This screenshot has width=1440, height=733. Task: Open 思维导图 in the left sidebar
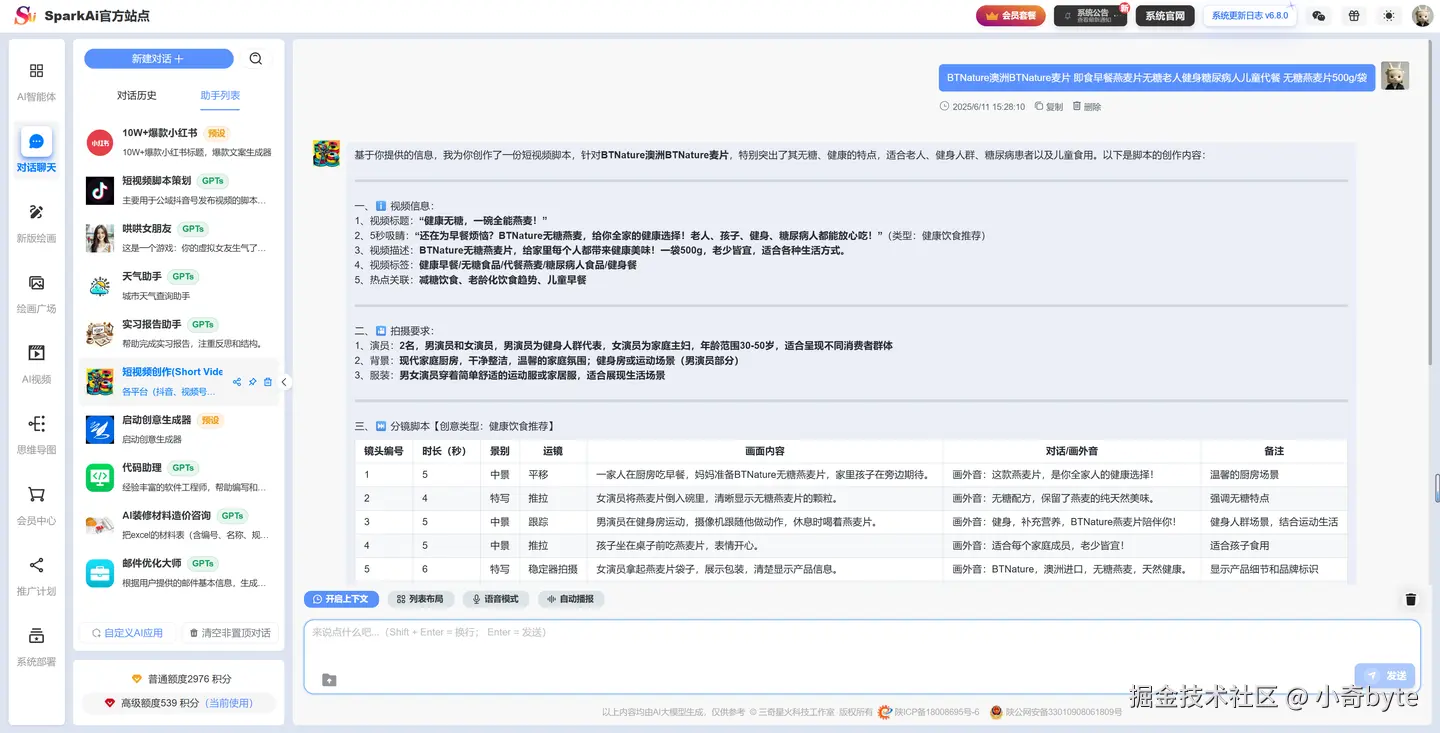pos(36,434)
